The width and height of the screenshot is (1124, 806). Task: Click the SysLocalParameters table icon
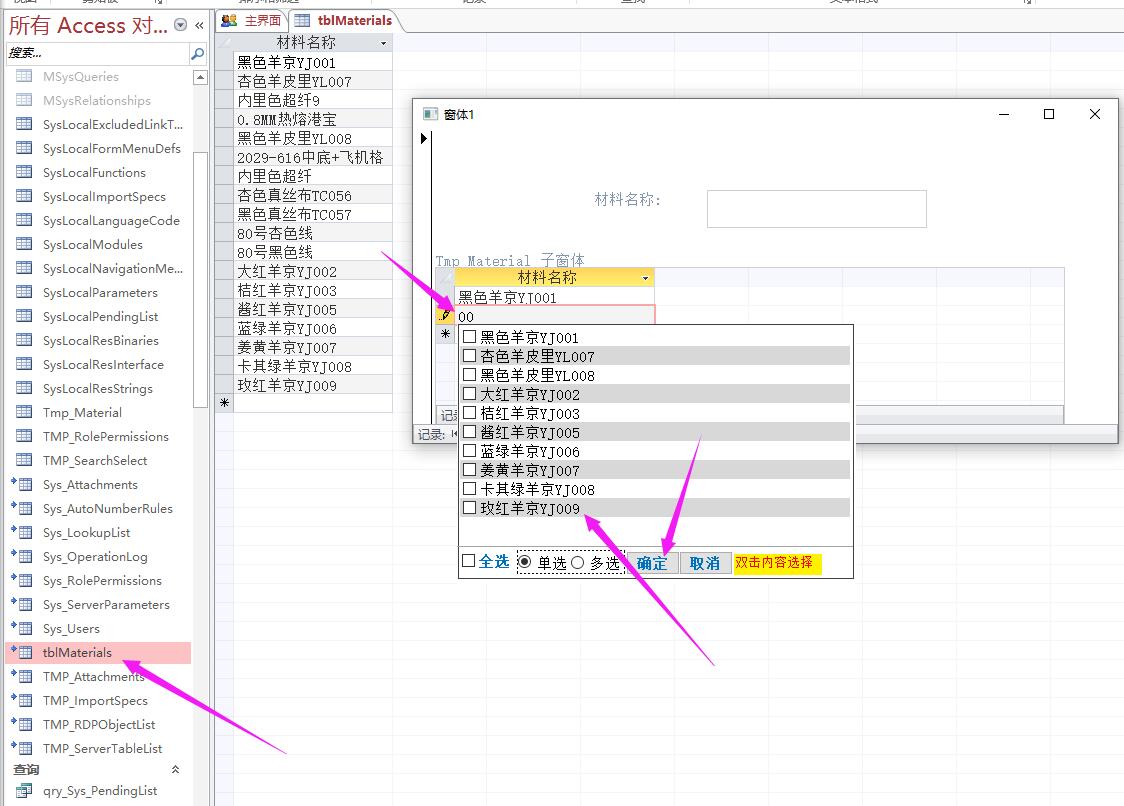[24, 292]
